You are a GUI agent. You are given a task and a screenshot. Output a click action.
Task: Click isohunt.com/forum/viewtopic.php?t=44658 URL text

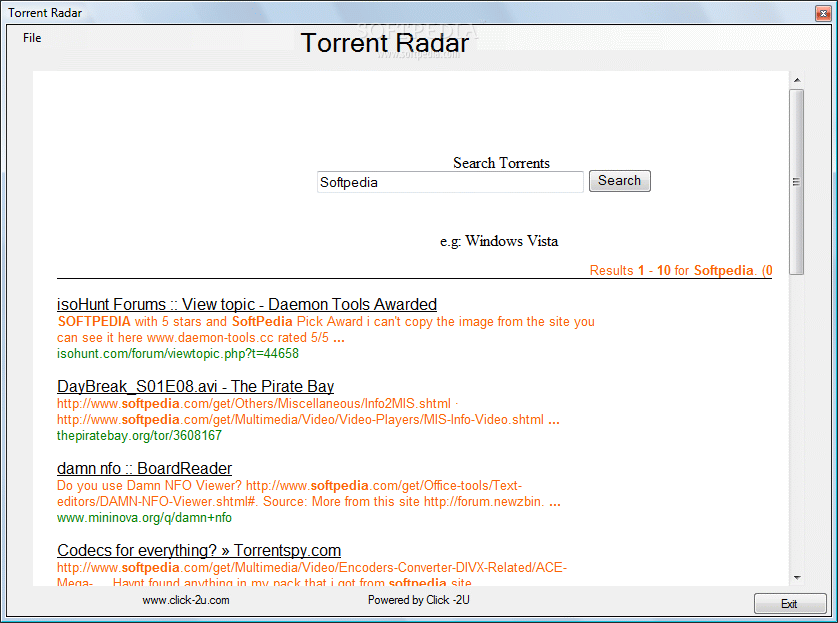coord(178,354)
